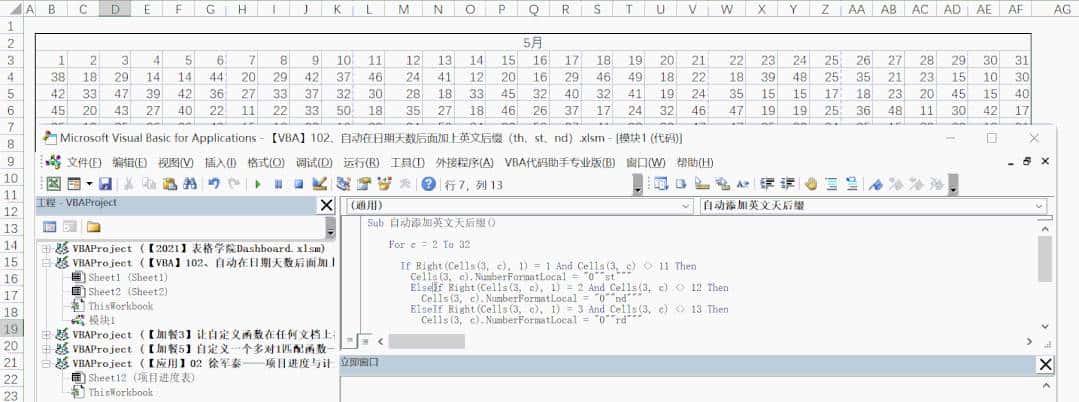Expand the 【2021】表格学院Dashboard project node
1079x402 pixels.
pos(46,249)
